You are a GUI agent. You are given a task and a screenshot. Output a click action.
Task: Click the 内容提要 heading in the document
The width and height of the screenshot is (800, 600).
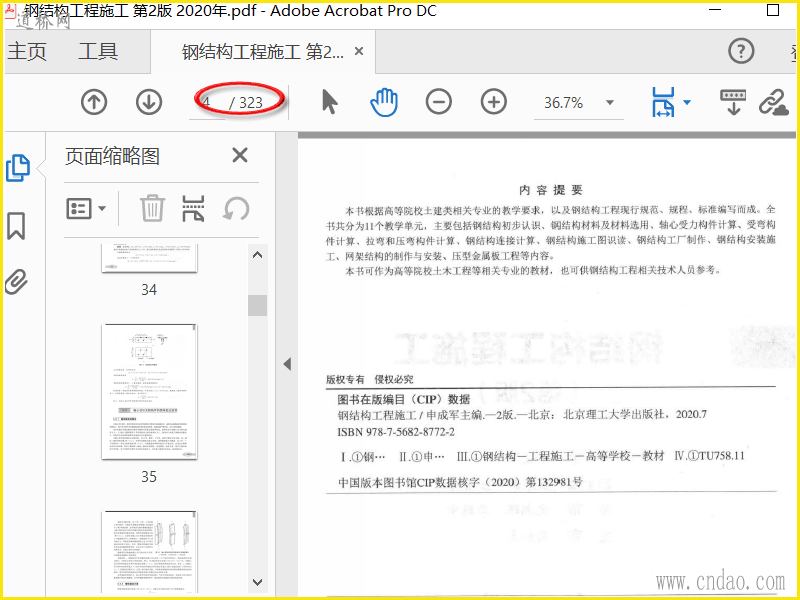551,190
